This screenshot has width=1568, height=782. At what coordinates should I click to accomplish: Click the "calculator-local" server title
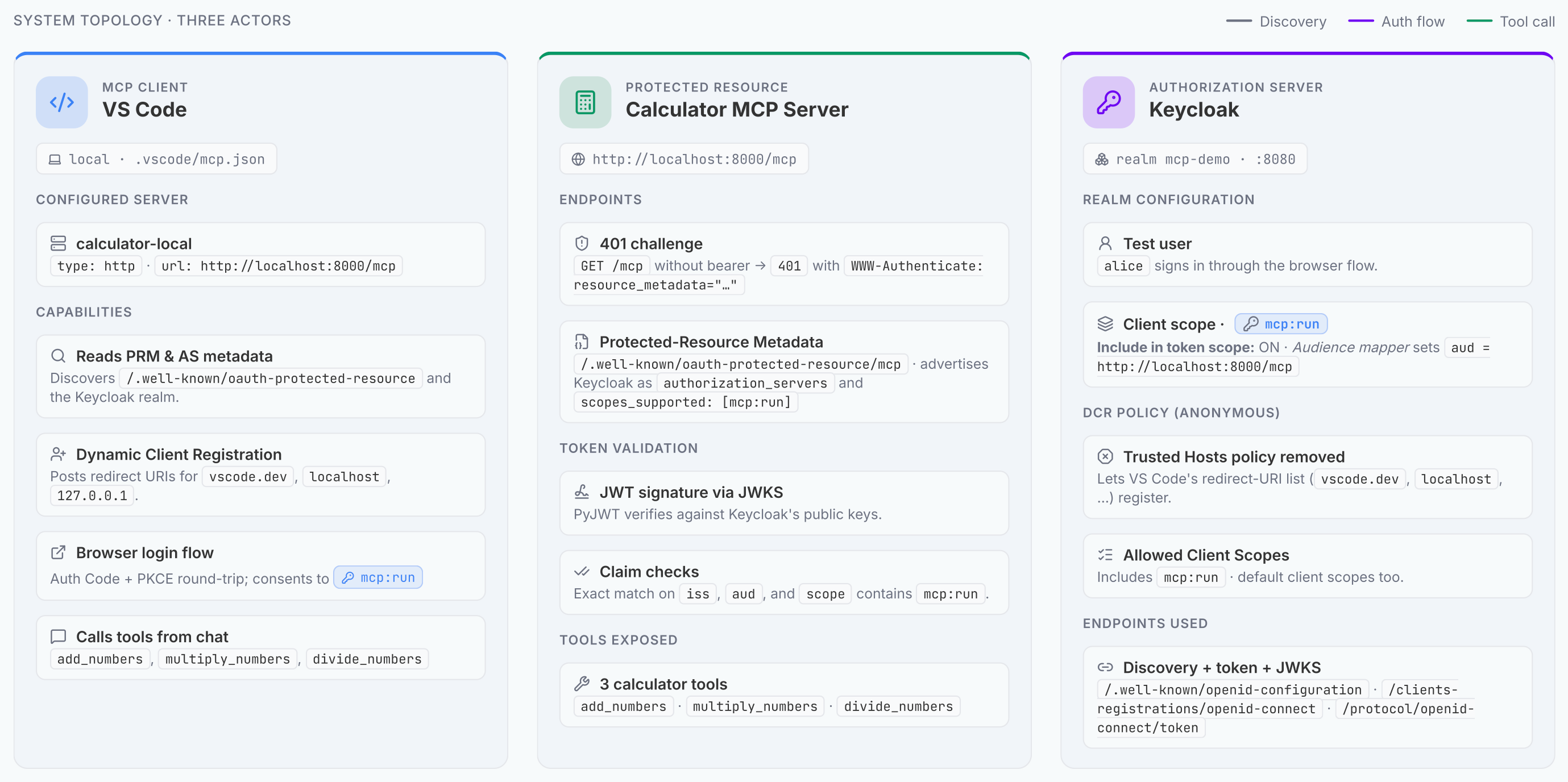[x=134, y=243]
